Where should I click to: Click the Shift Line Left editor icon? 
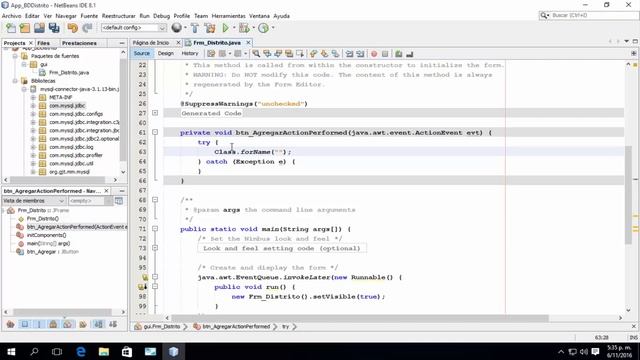click(x=349, y=53)
